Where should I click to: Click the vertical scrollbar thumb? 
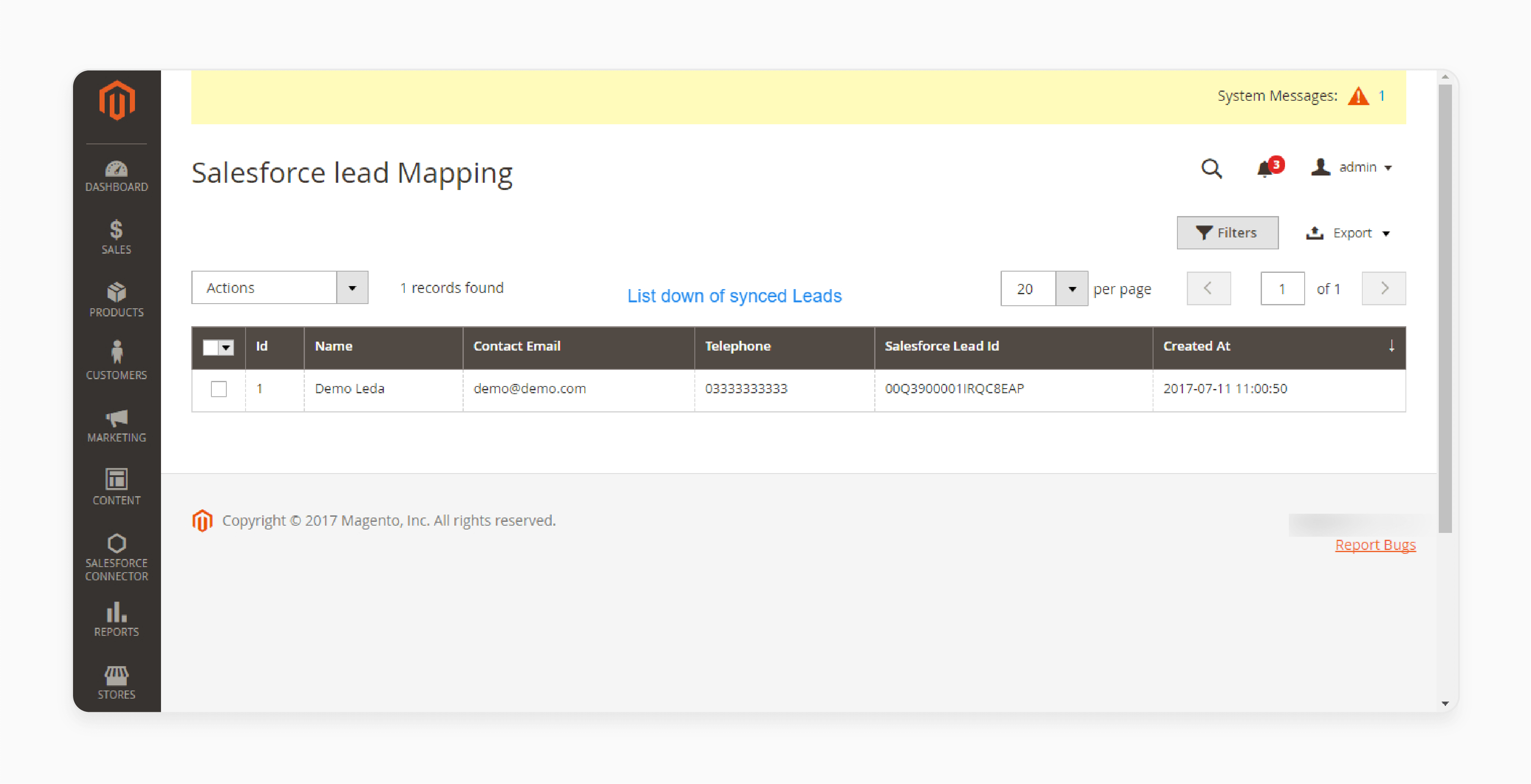(1445, 309)
